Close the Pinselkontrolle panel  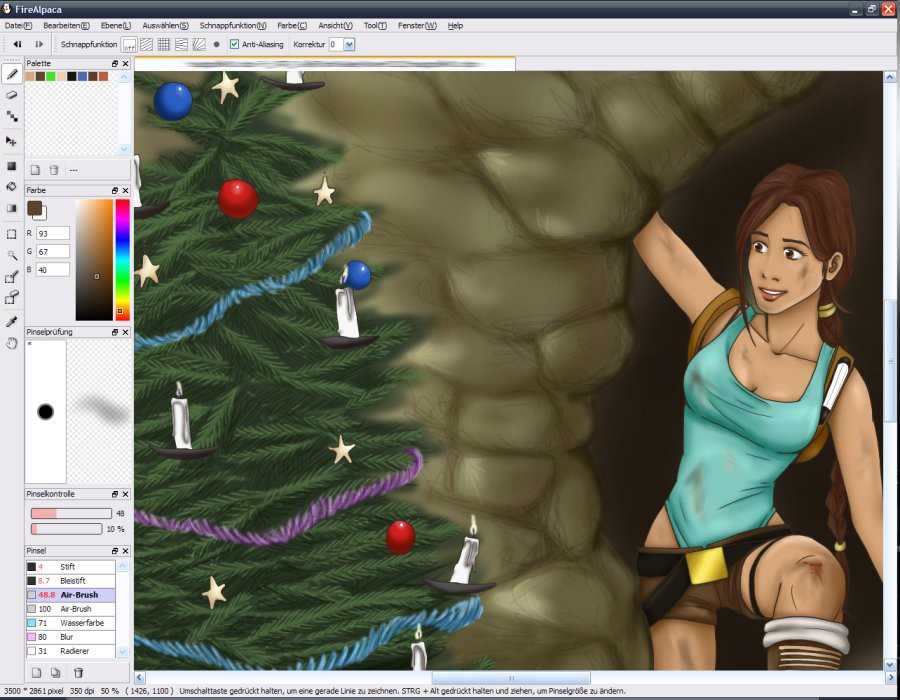click(x=126, y=494)
